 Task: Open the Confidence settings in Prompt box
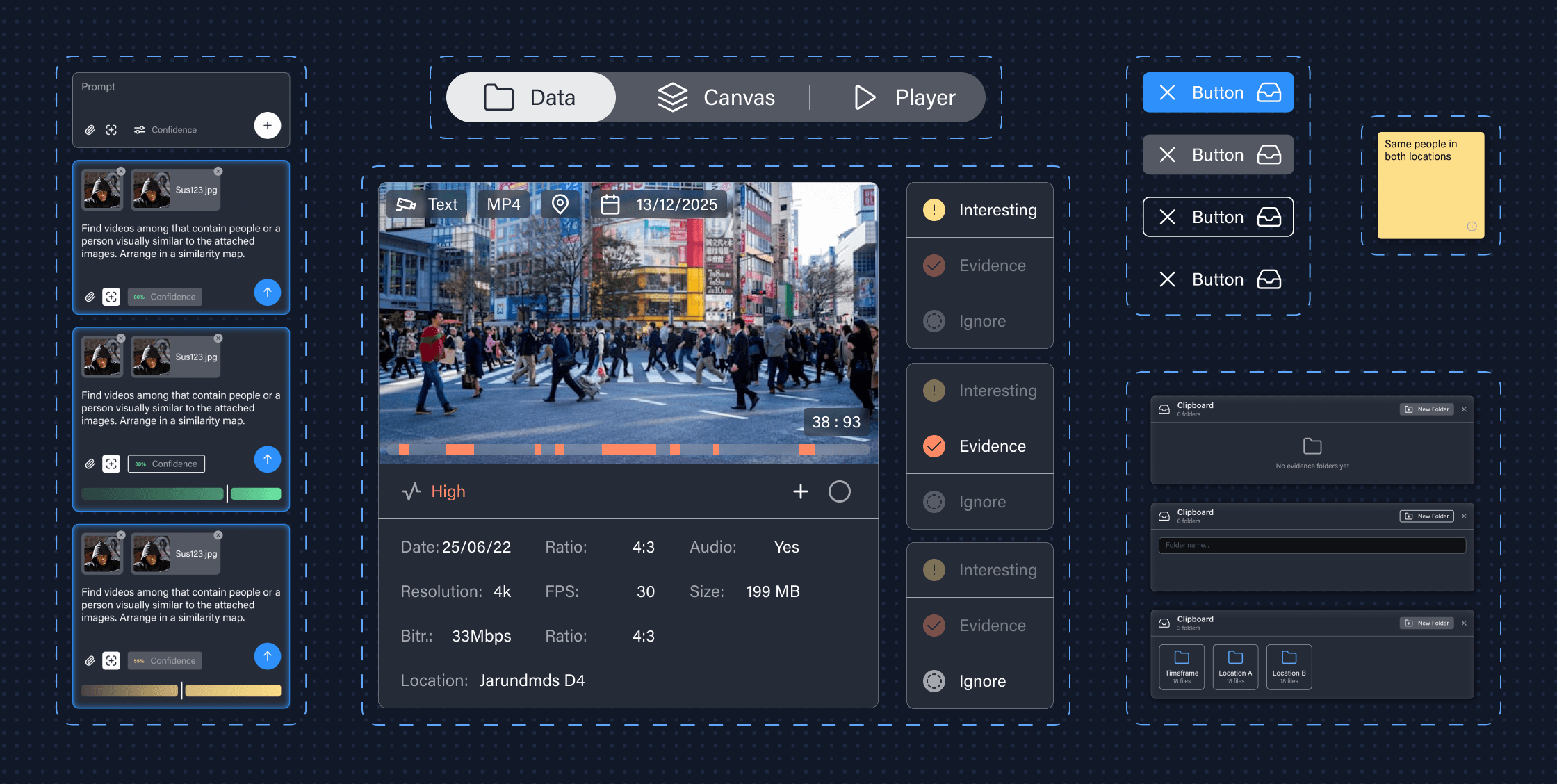165,130
